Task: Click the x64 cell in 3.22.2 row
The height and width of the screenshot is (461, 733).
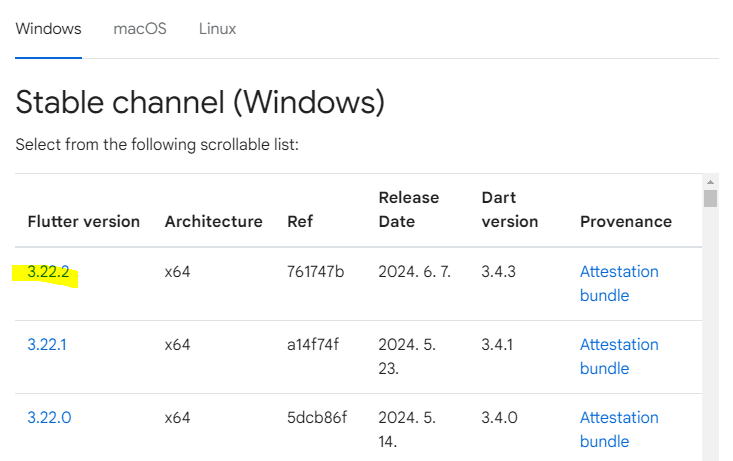Action: (177, 272)
